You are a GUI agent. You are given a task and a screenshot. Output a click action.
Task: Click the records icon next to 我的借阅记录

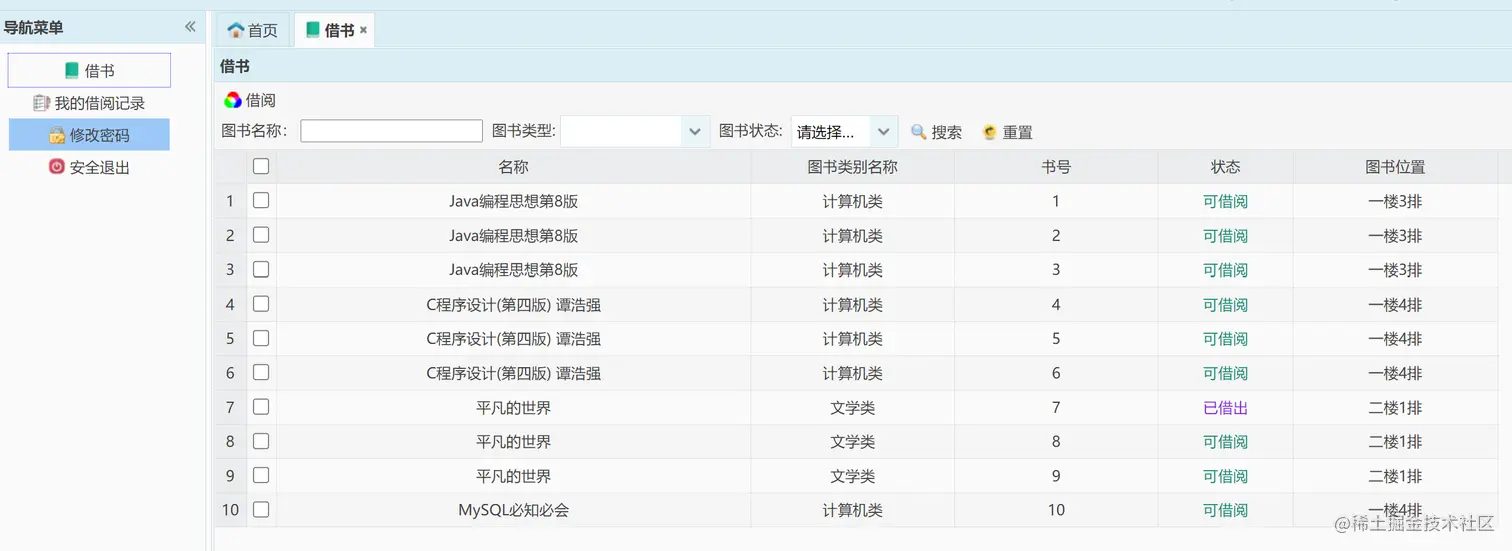point(41,103)
